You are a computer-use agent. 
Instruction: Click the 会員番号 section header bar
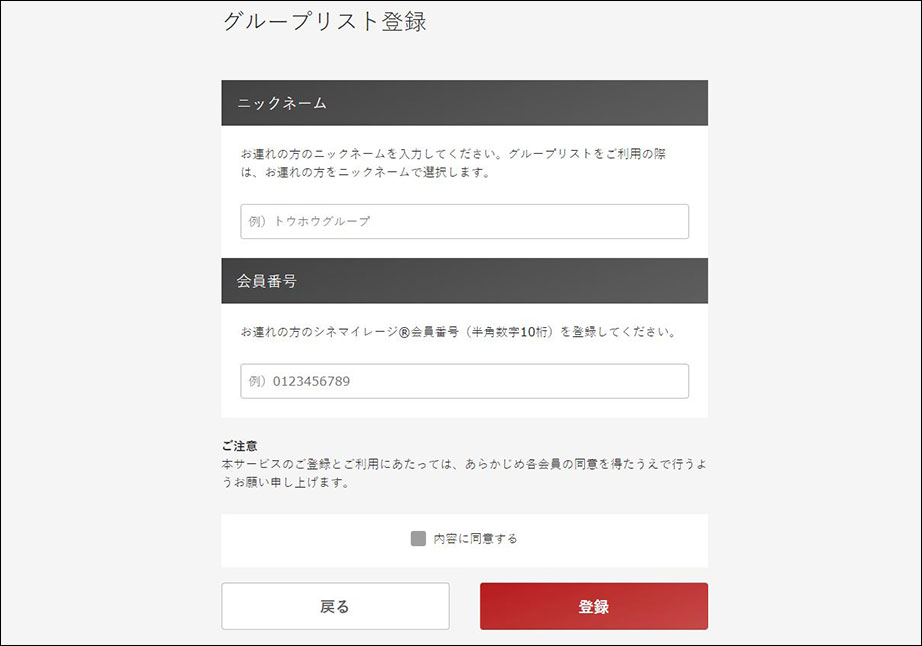465,281
